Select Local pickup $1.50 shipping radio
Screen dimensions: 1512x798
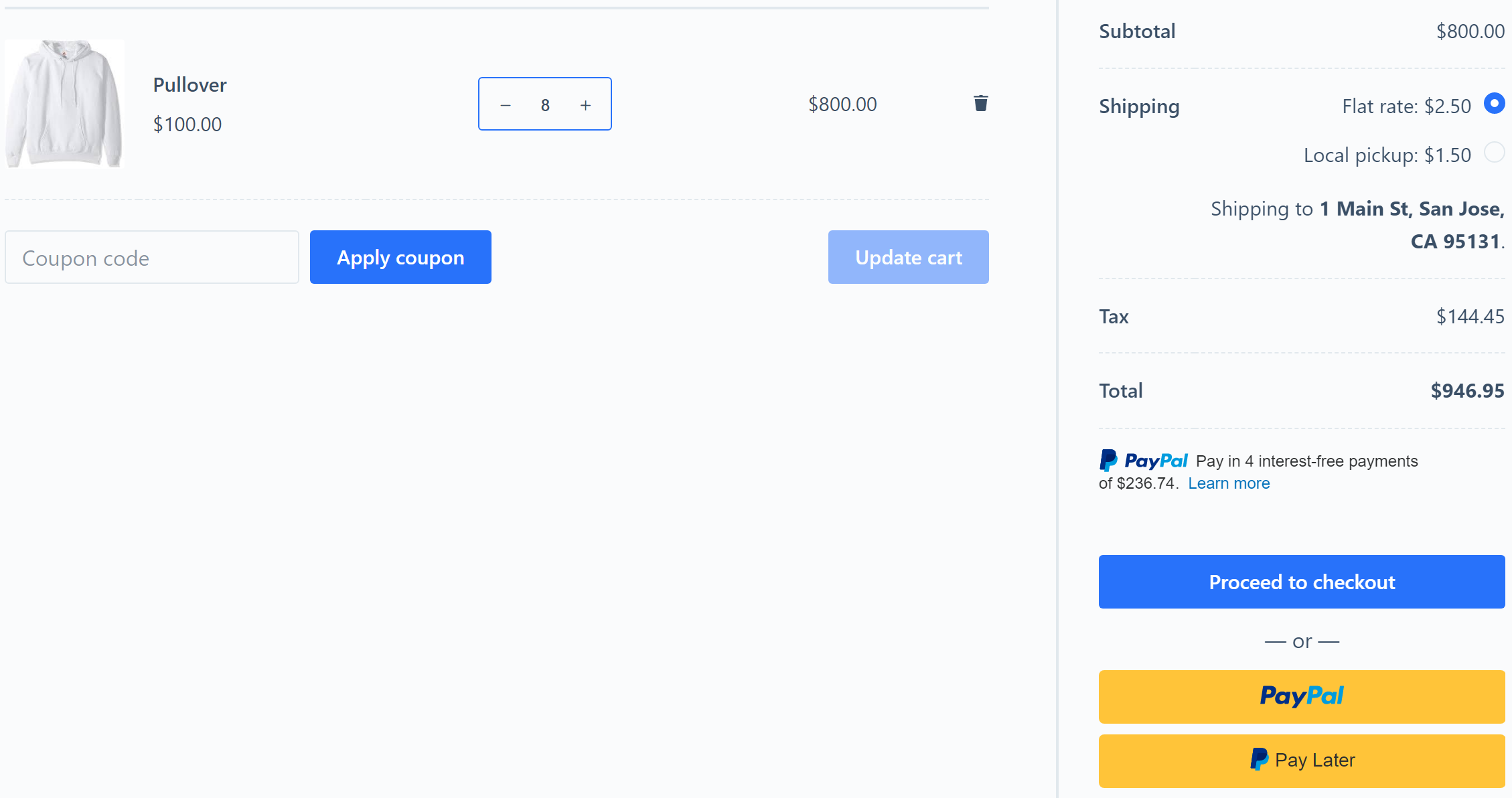(x=1494, y=153)
